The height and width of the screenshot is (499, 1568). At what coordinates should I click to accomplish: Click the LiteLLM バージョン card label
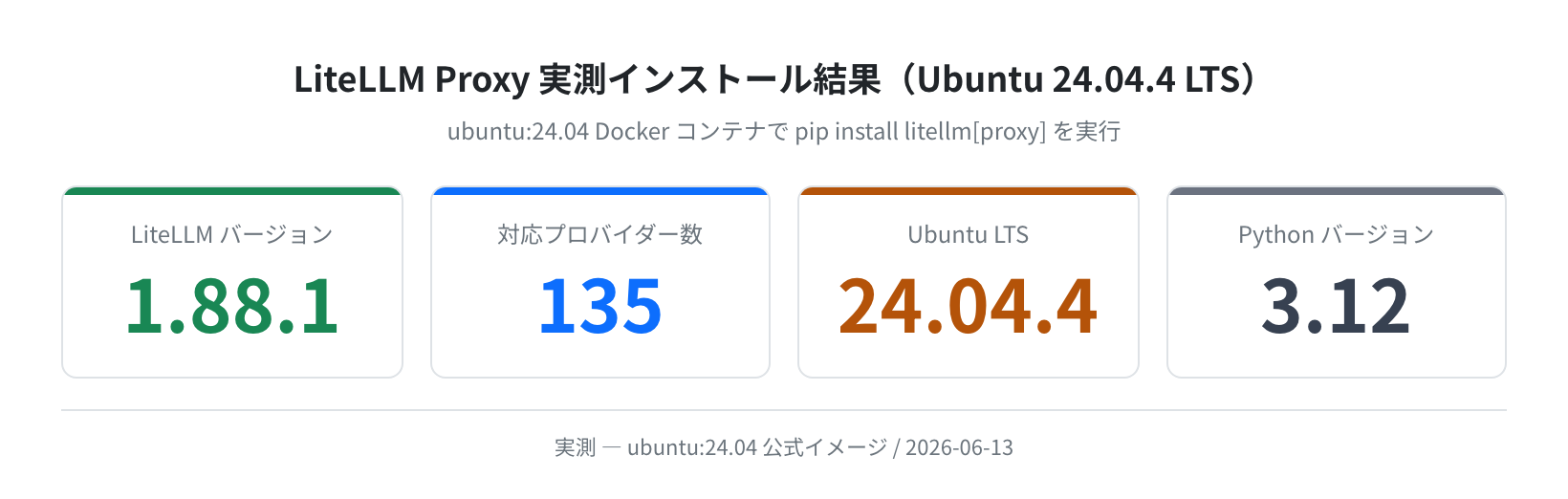[232, 234]
